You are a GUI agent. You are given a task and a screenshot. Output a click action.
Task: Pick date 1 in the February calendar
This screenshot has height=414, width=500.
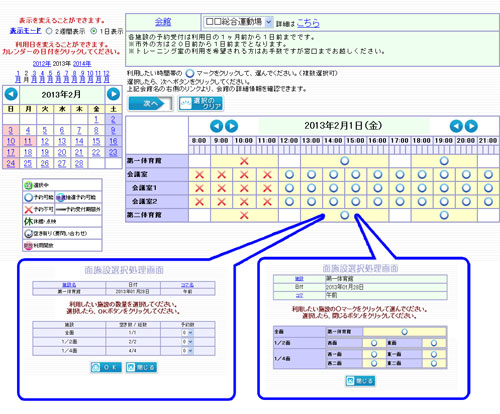tap(96, 119)
